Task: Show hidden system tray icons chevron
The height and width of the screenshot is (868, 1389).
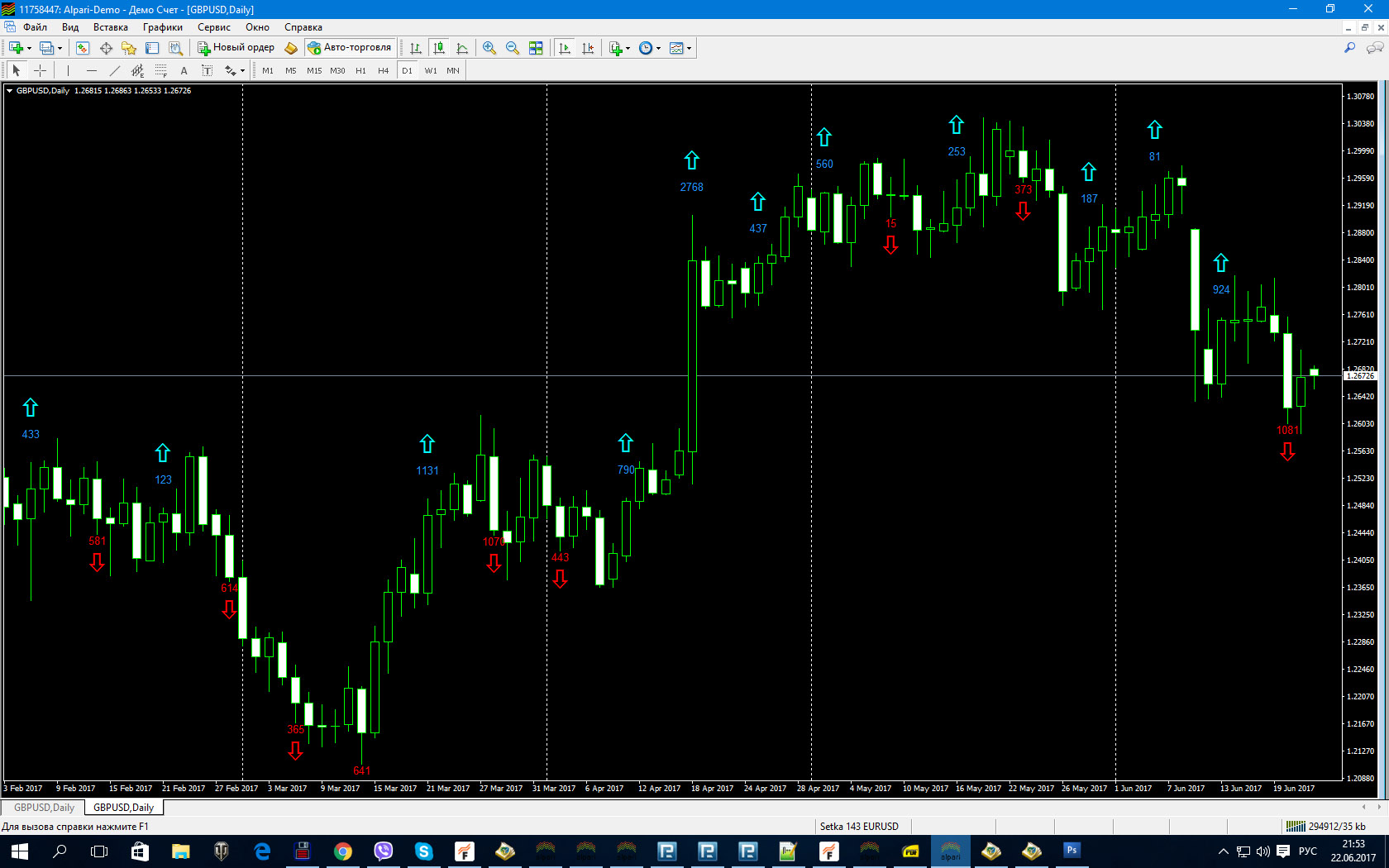Action: 1223,851
